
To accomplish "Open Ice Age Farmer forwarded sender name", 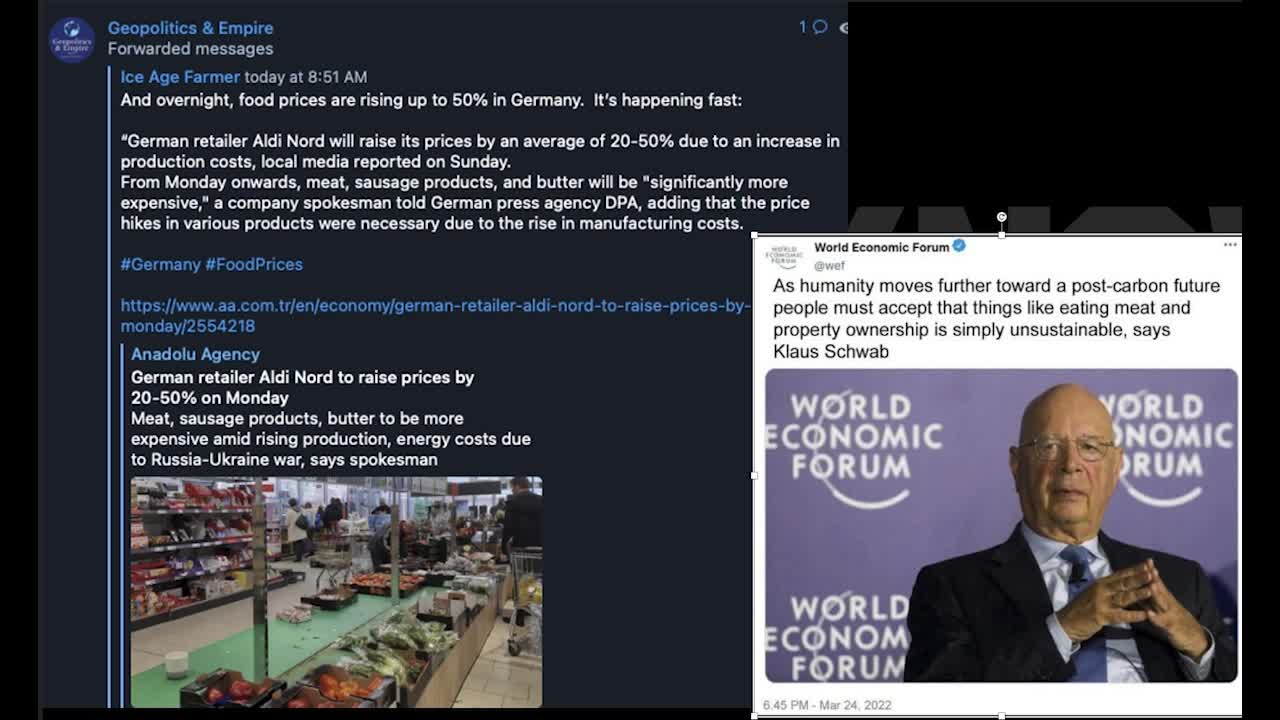I will click(x=180, y=77).
